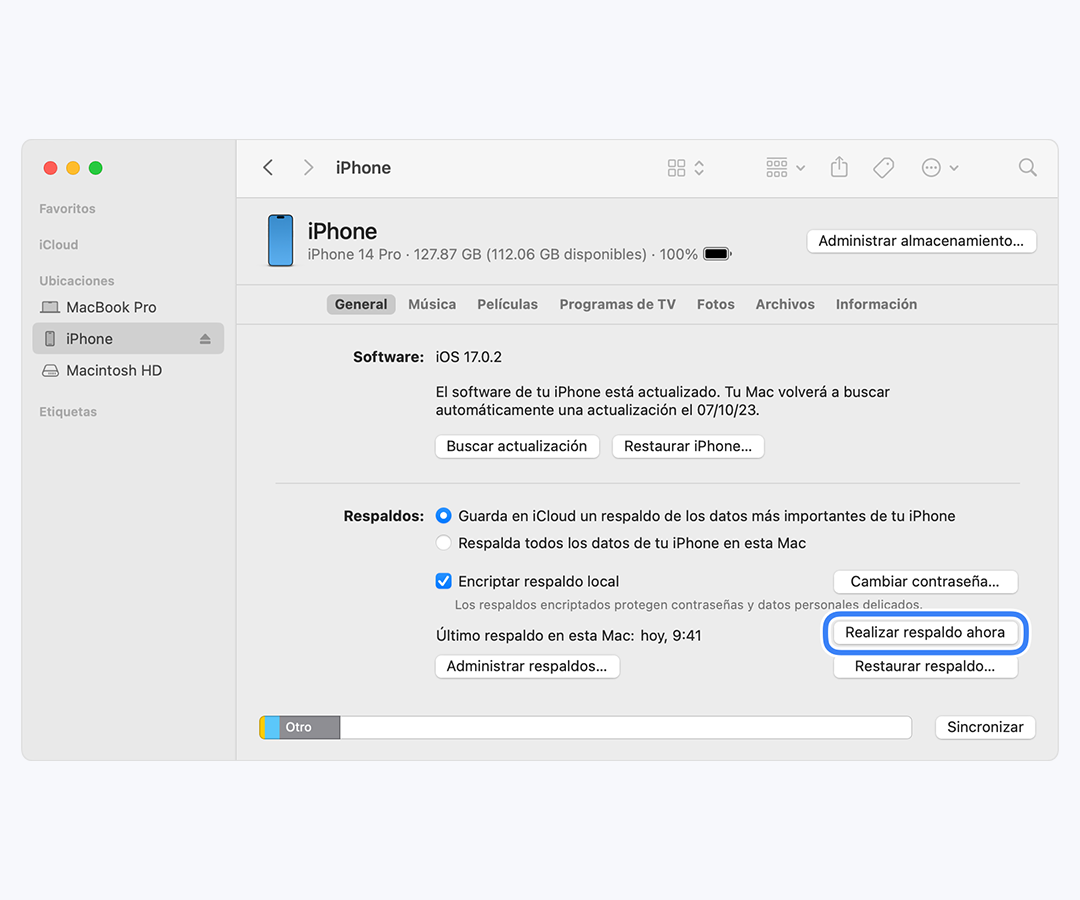Switch to the Música tab
This screenshot has width=1080, height=900.
432,304
